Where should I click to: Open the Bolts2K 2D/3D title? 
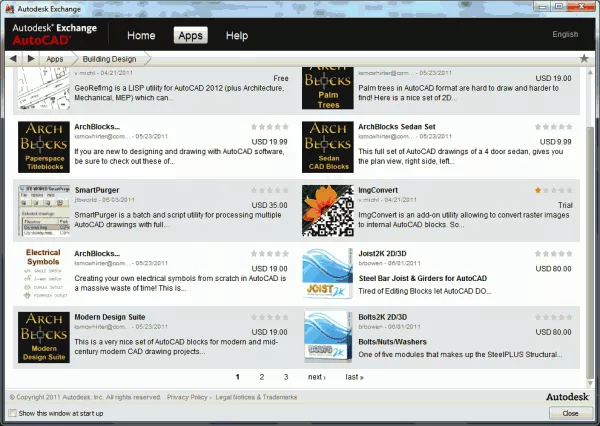tap(382, 317)
